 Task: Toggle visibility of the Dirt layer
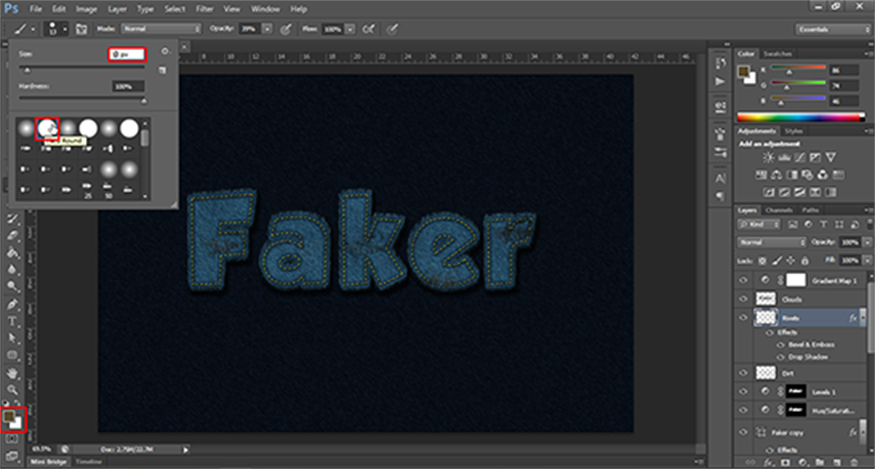tap(743, 371)
